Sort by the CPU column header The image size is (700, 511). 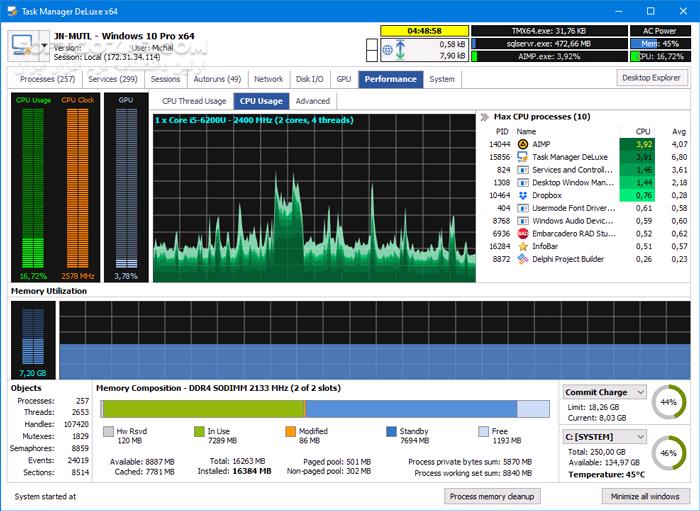(x=643, y=132)
